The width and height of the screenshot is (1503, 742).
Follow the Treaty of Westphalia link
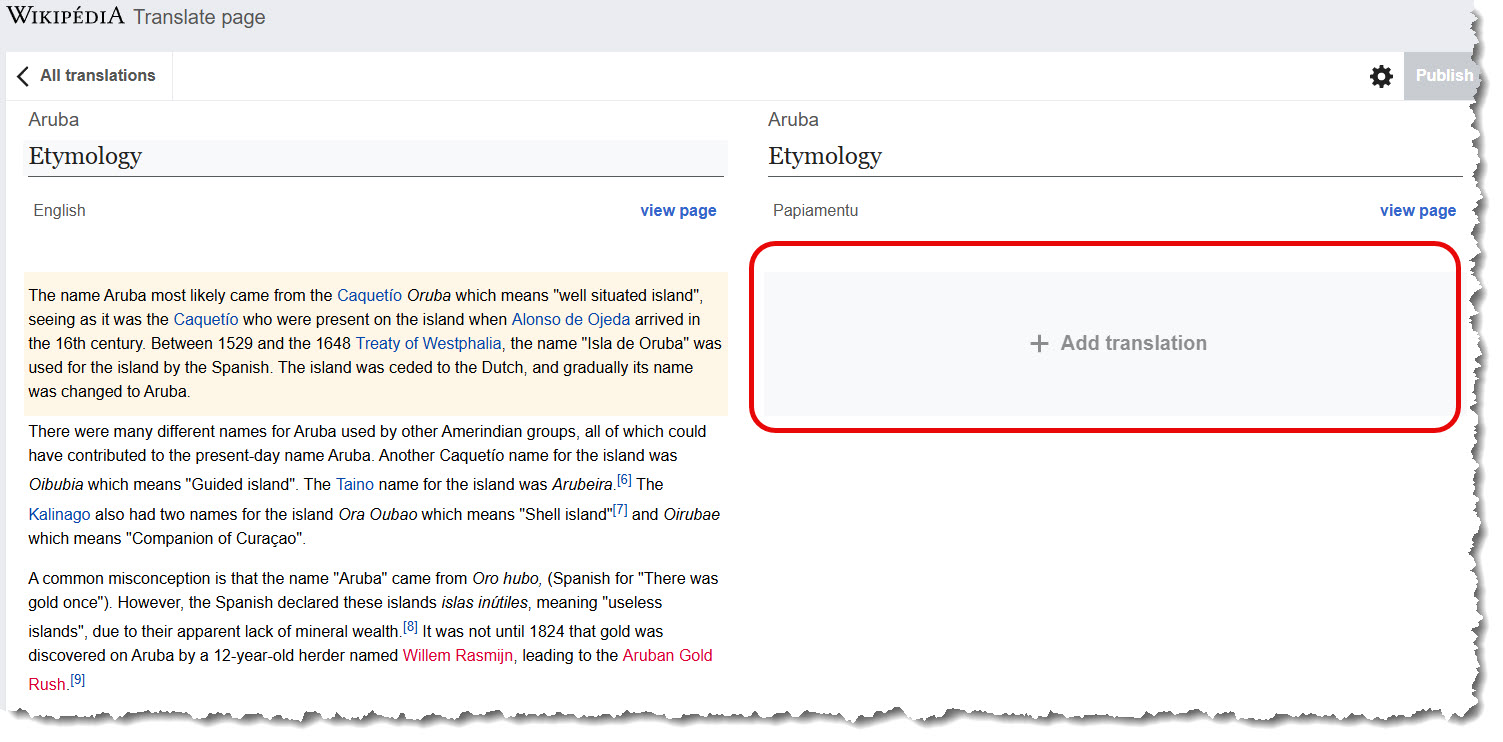(x=429, y=344)
